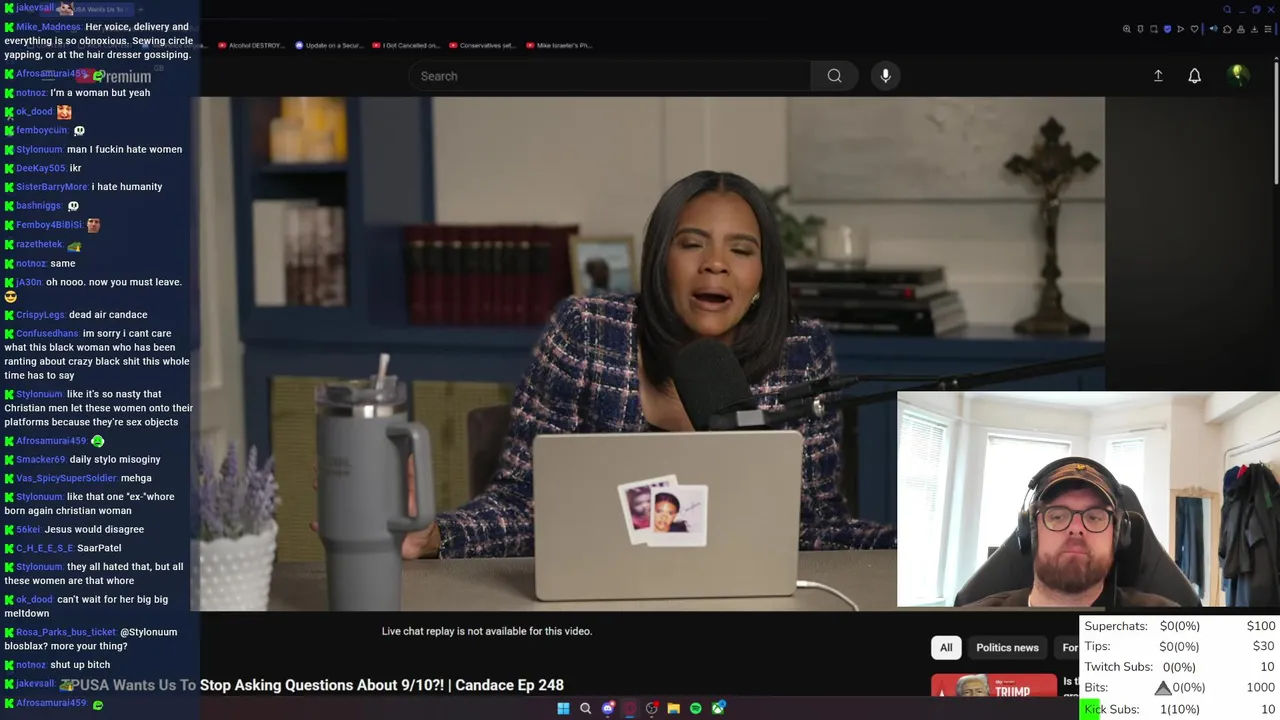Open Discord from taskbar
Screen dimensions: 1280x720
(x=608, y=708)
